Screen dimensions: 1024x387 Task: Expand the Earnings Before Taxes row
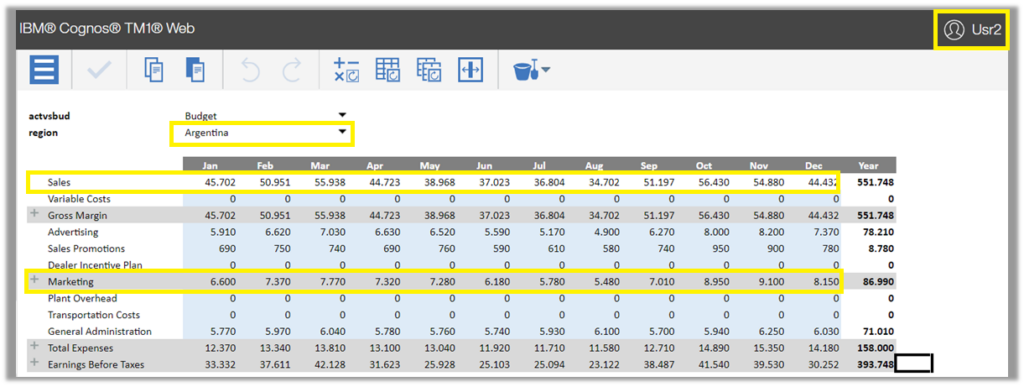tap(34, 364)
